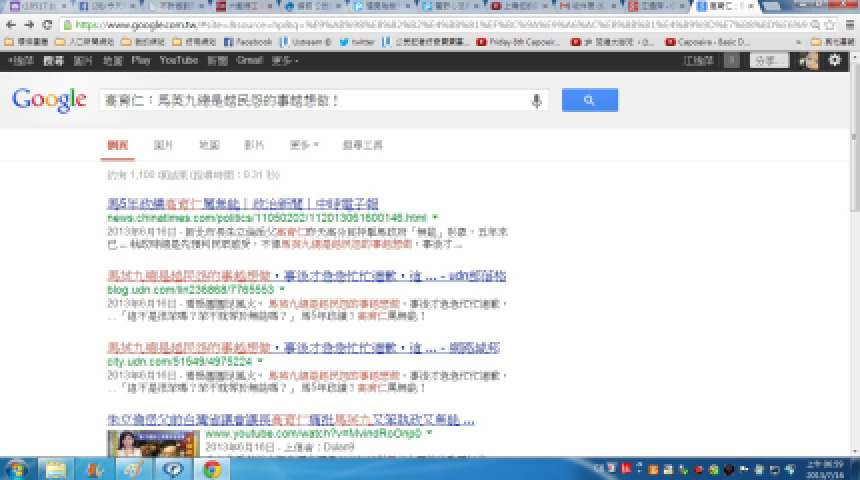Activate voice search microphone icon
This screenshot has width=860, height=480.
(537, 100)
